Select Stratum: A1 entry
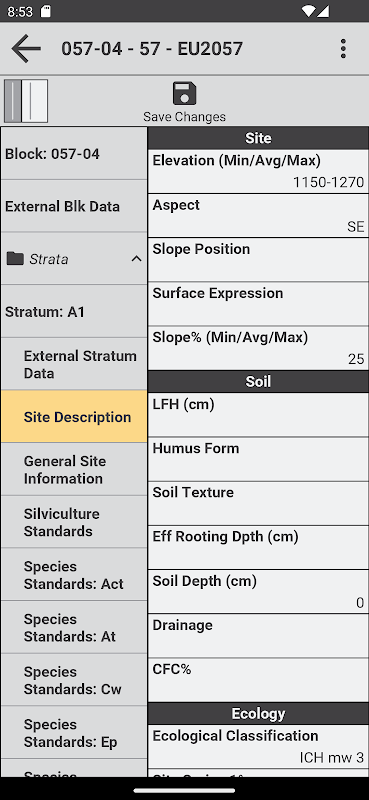Viewport: 369px width, 800px height. pos(74,312)
